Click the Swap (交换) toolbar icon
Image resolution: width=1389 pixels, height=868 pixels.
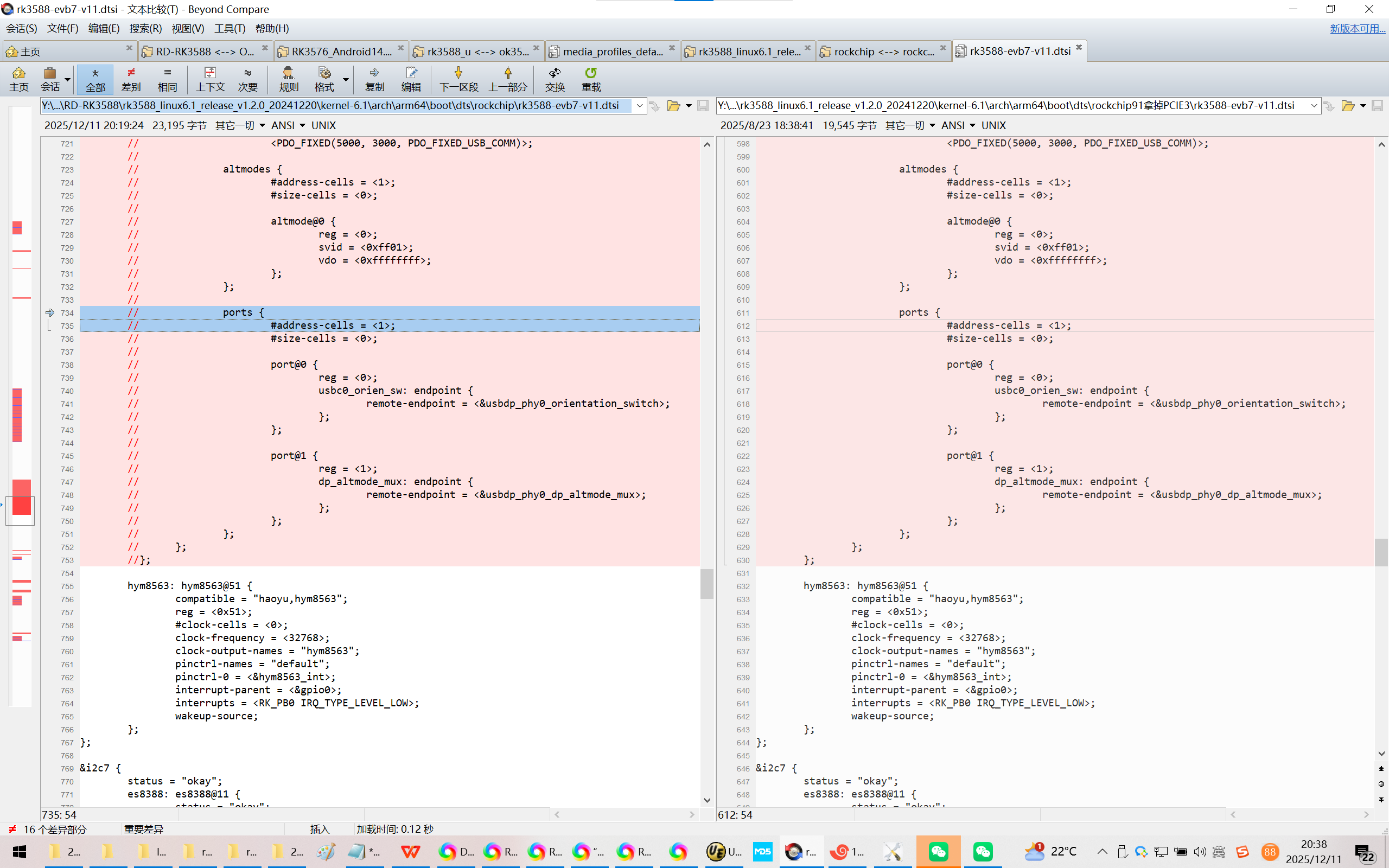(x=555, y=79)
